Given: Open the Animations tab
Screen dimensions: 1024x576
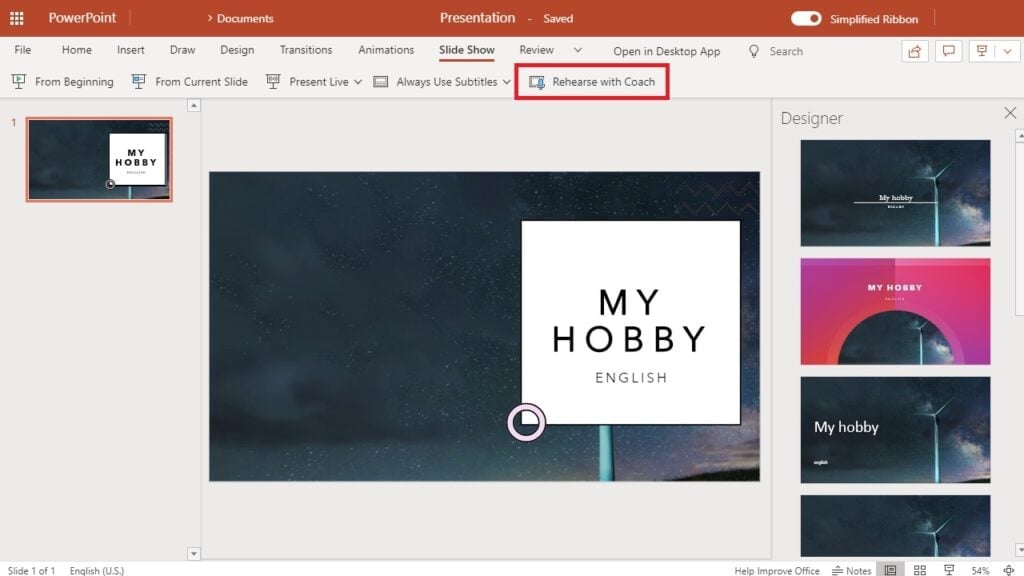Looking at the screenshot, I should coord(386,50).
